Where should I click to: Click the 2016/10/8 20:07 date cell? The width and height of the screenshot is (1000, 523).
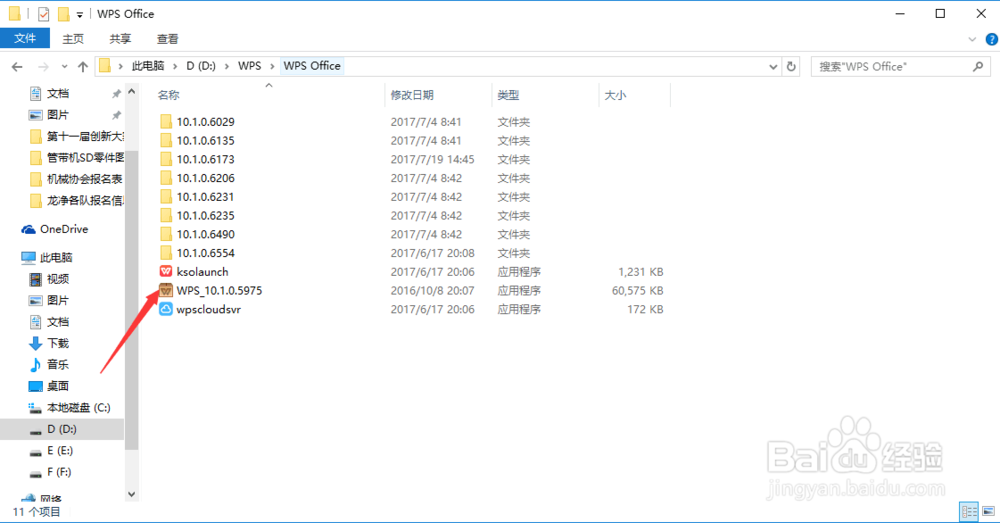432,291
